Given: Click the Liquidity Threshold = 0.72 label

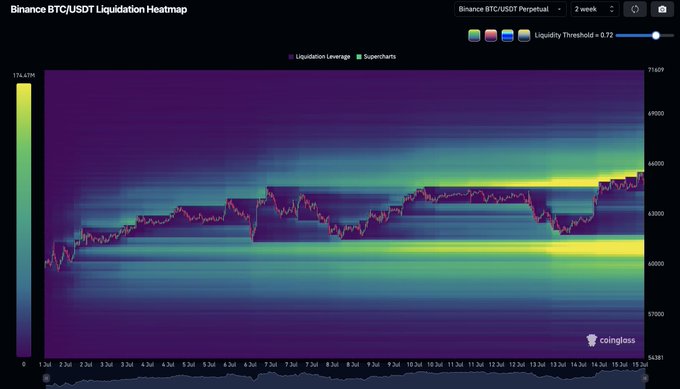Looking at the screenshot, I should coord(574,35).
